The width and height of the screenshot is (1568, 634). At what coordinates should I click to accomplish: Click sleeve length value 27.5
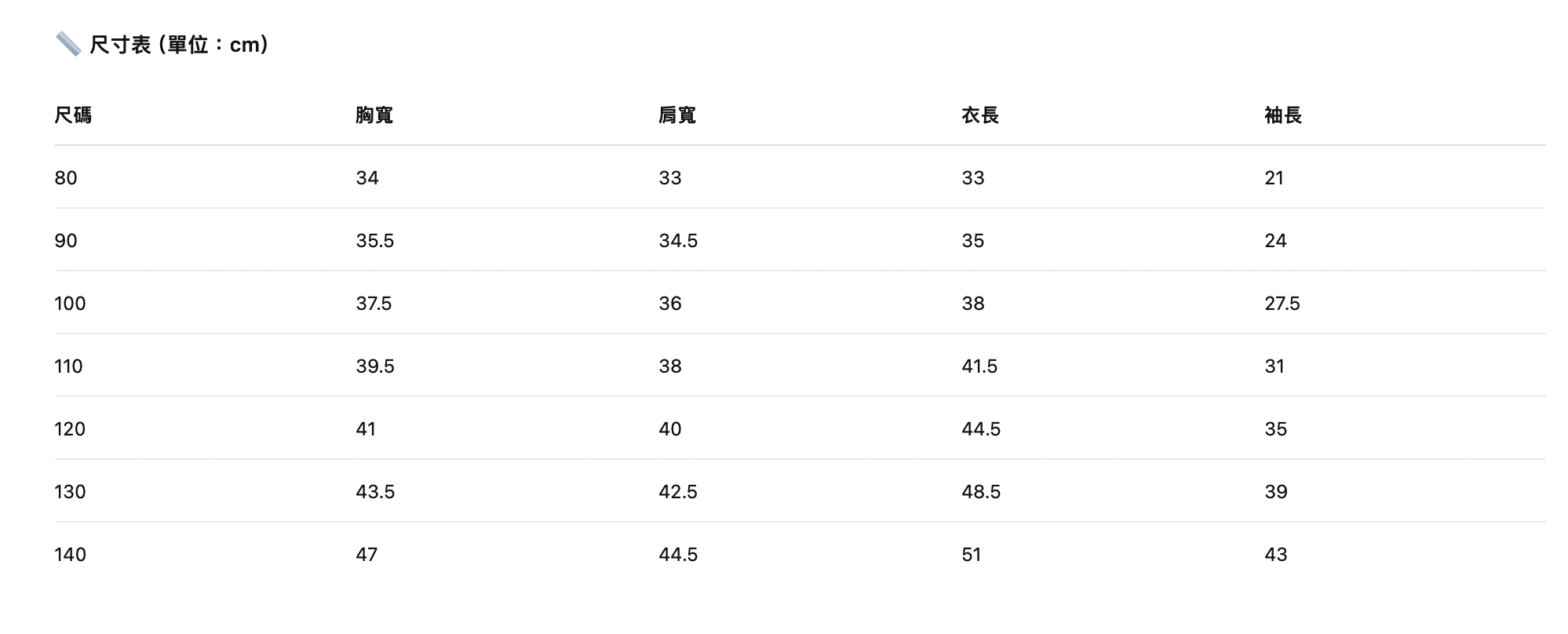[1282, 304]
